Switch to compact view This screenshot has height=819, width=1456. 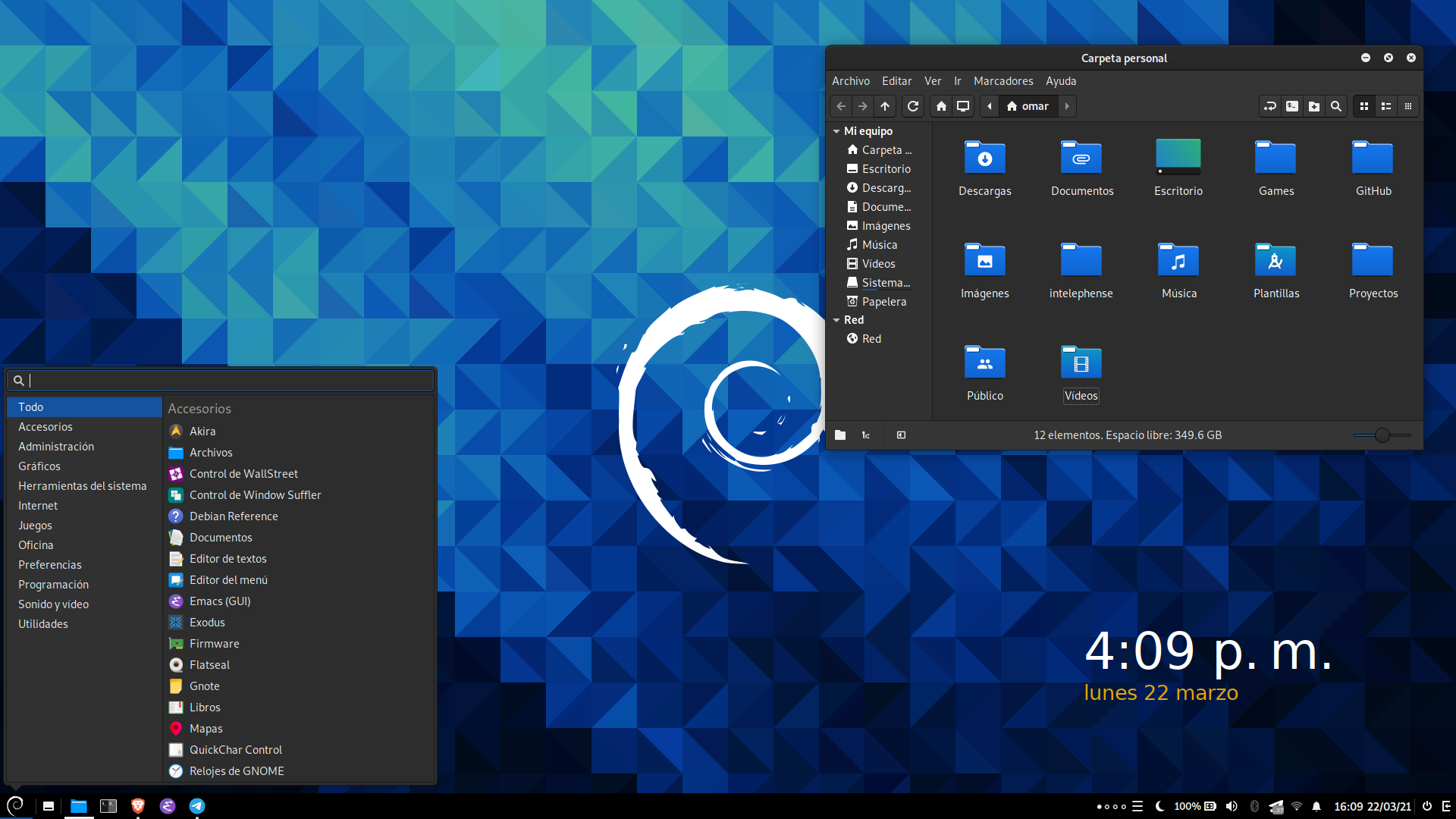[x=1408, y=106]
